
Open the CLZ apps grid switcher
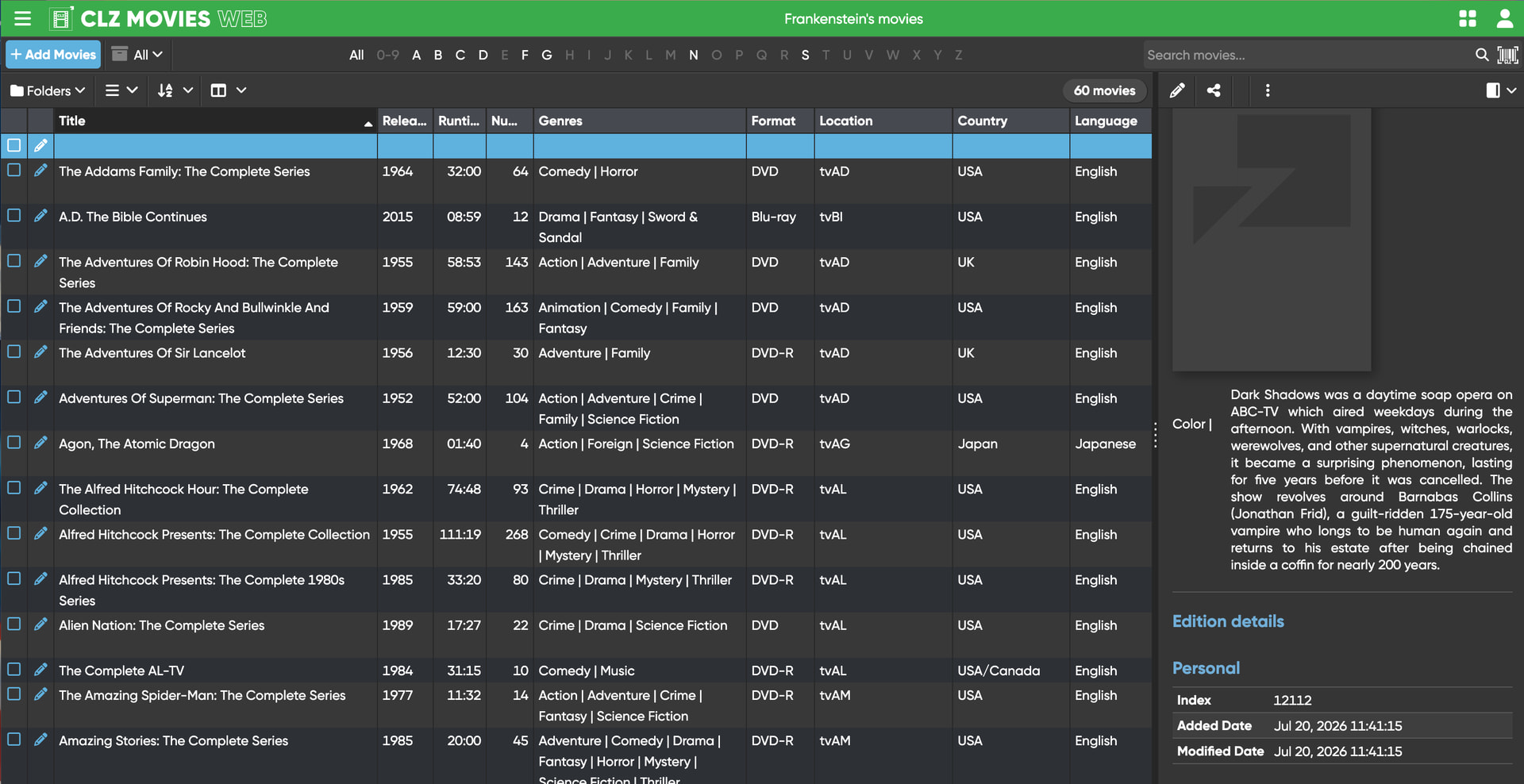click(1468, 18)
